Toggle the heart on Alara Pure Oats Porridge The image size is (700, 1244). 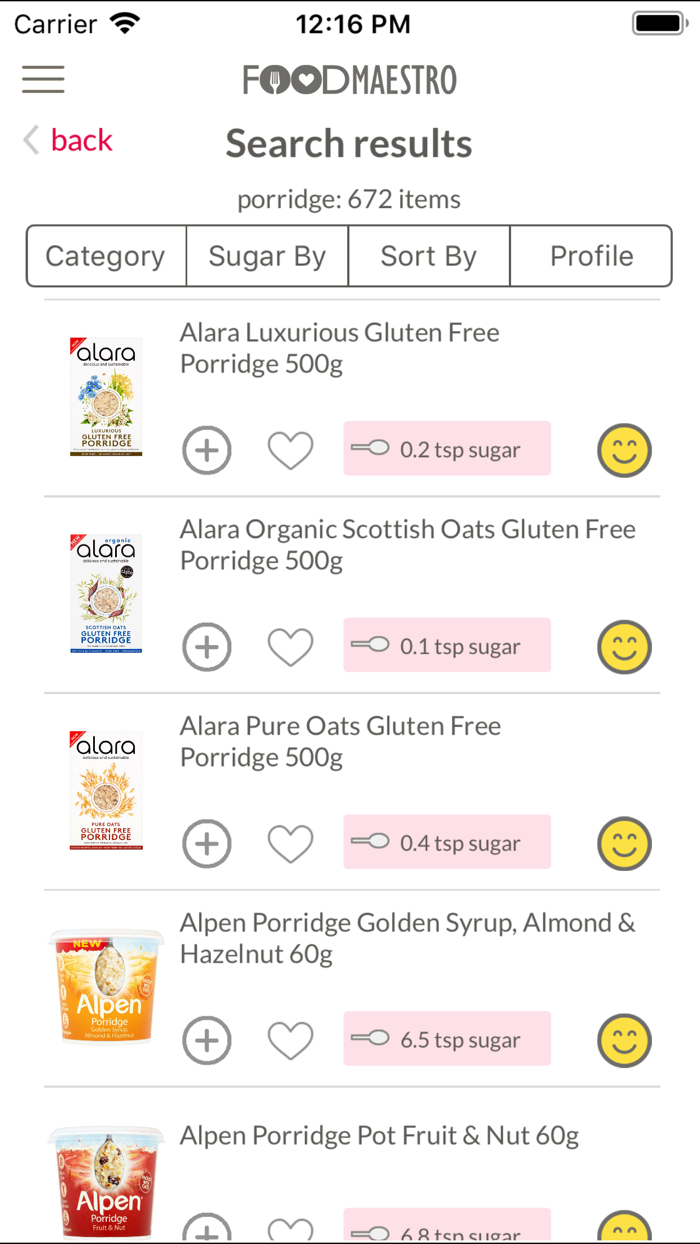[291, 842]
